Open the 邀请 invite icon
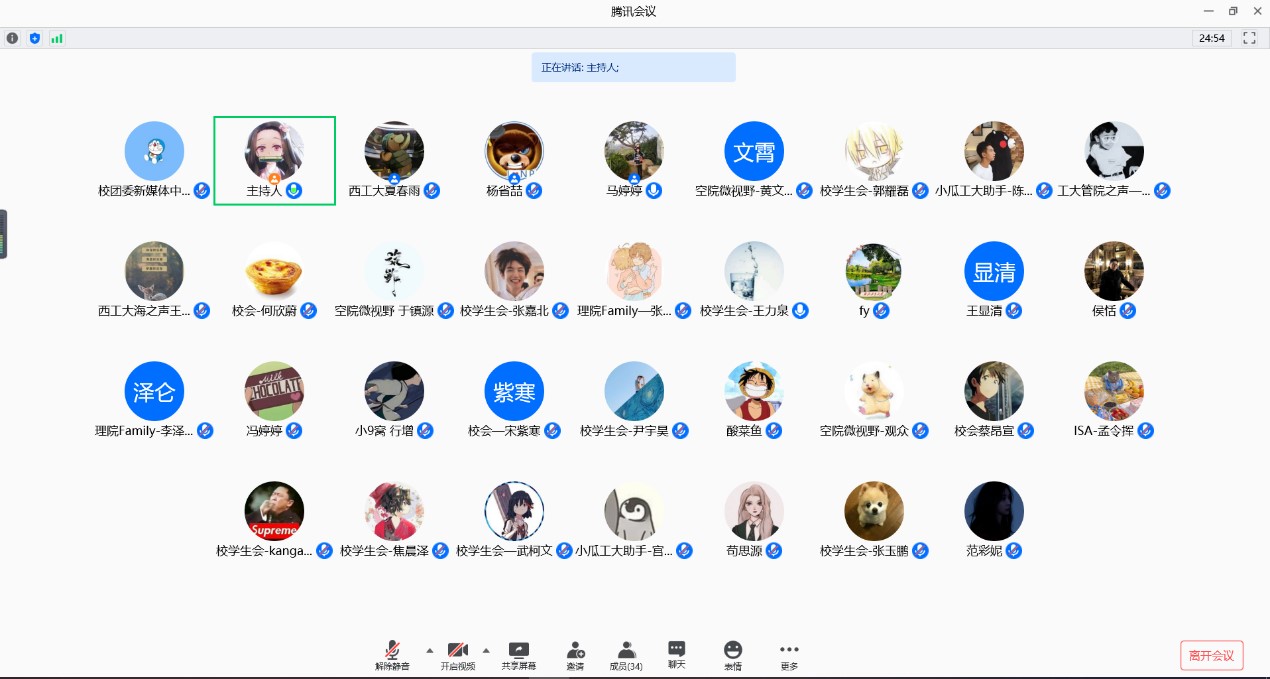 pyautogui.click(x=575, y=655)
